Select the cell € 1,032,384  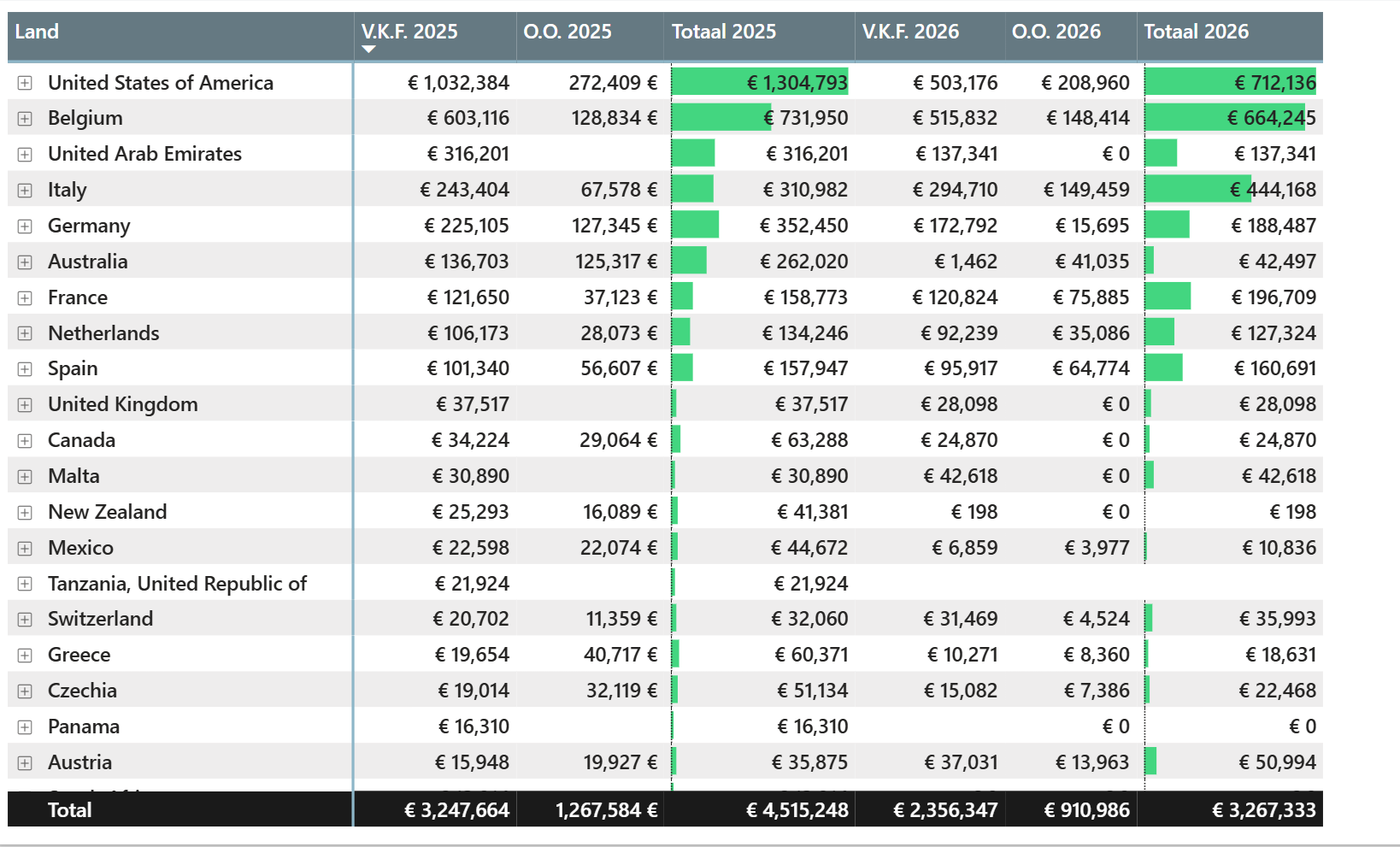[458, 83]
